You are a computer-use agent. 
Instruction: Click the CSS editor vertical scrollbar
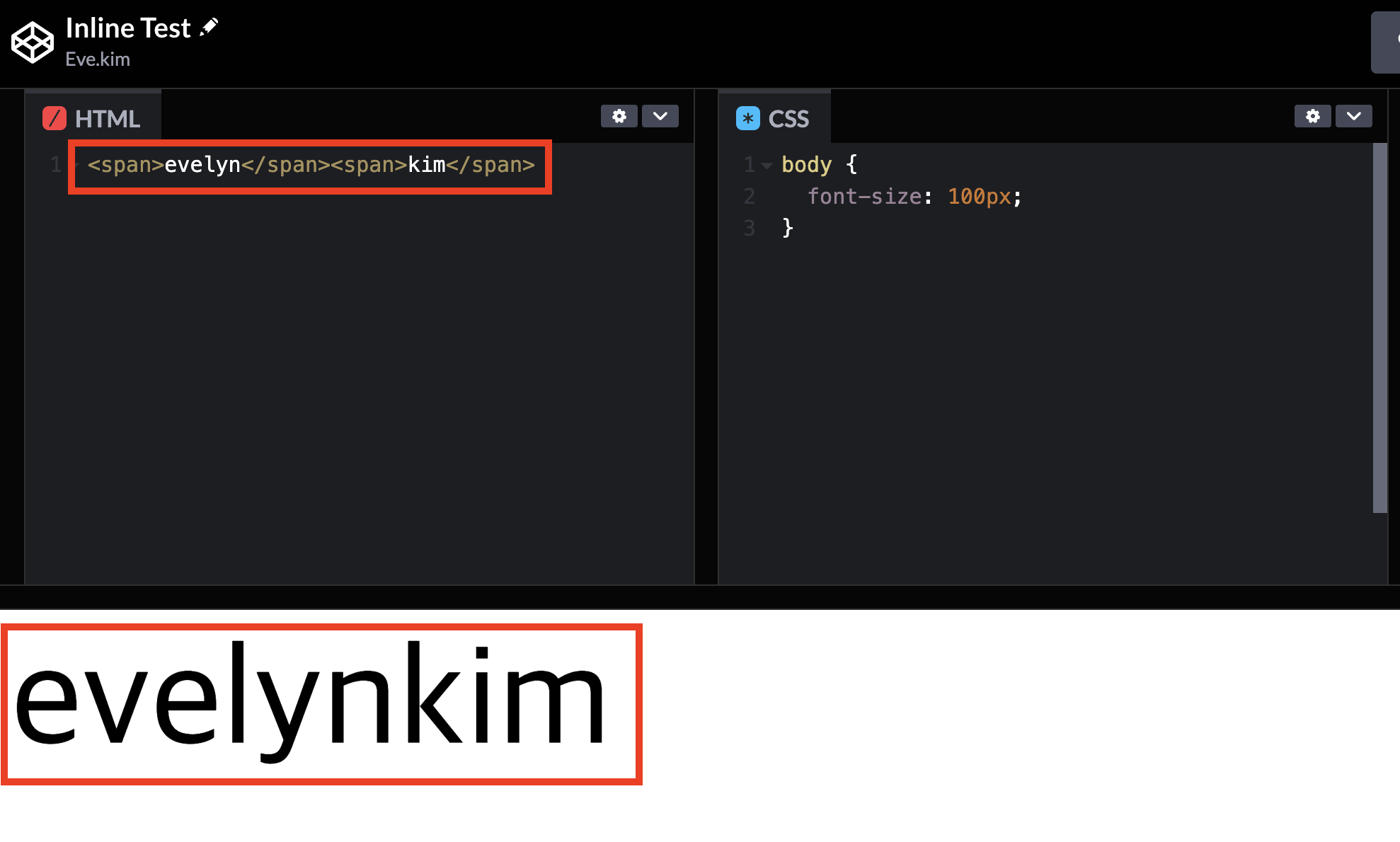(x=1379, y=327)
